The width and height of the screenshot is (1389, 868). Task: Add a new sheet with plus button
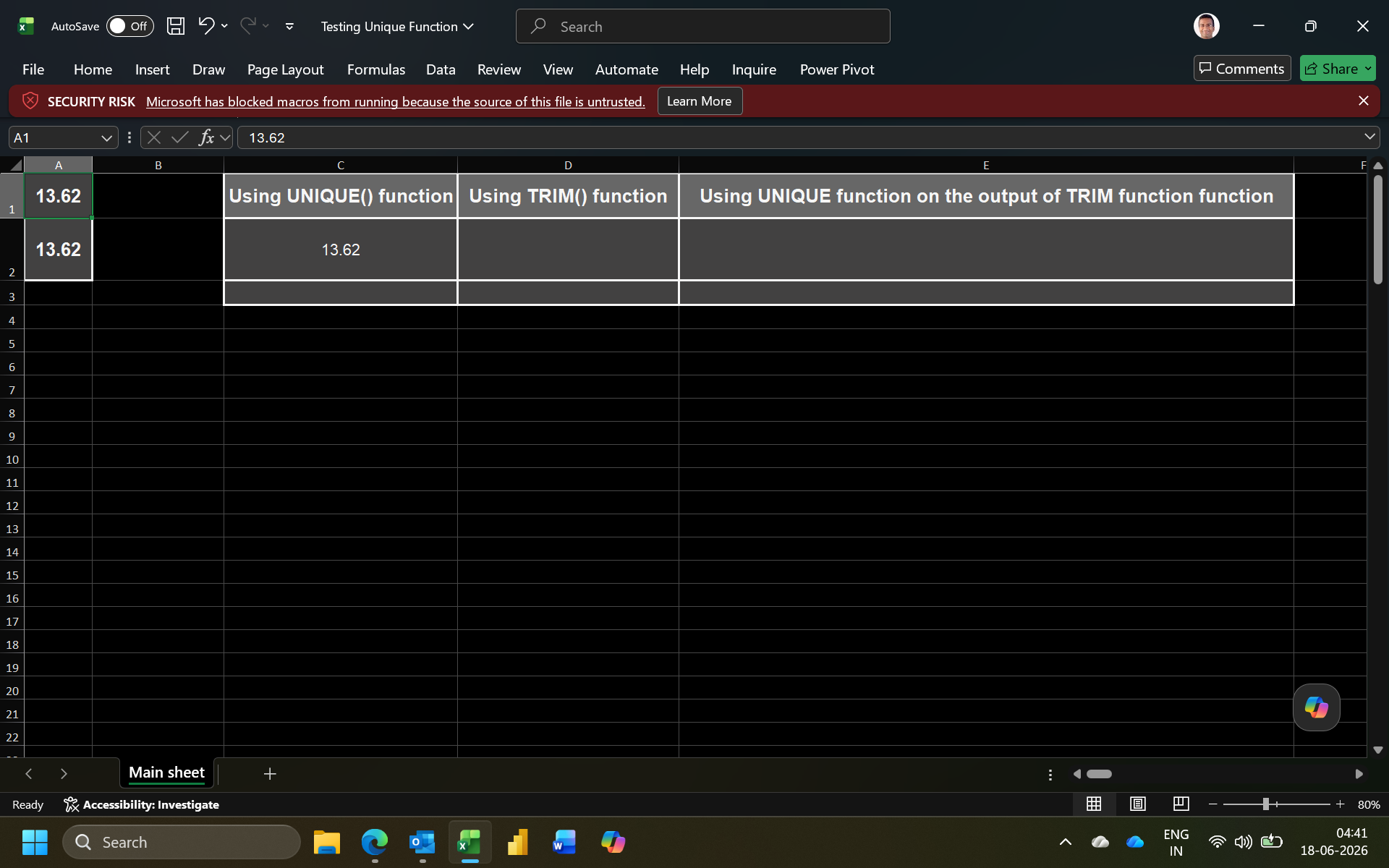[x=270, y=773]
